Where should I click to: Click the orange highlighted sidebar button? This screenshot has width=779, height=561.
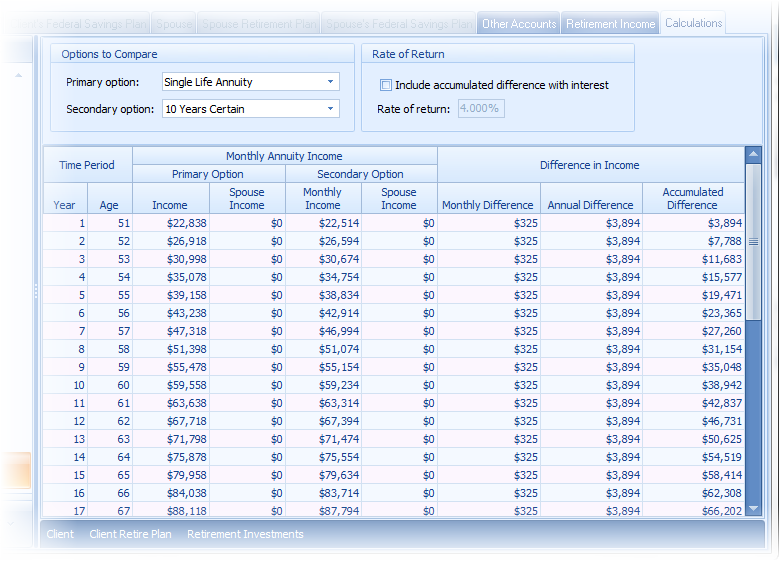point(15,472)
